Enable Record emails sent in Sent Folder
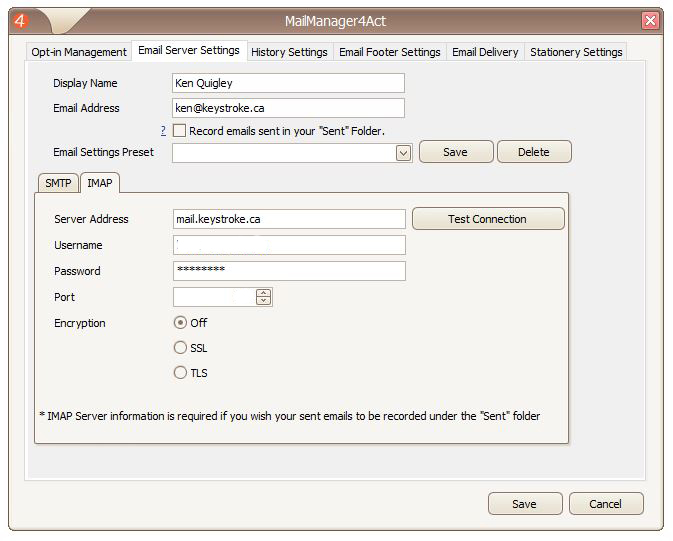 coord(179,131)
